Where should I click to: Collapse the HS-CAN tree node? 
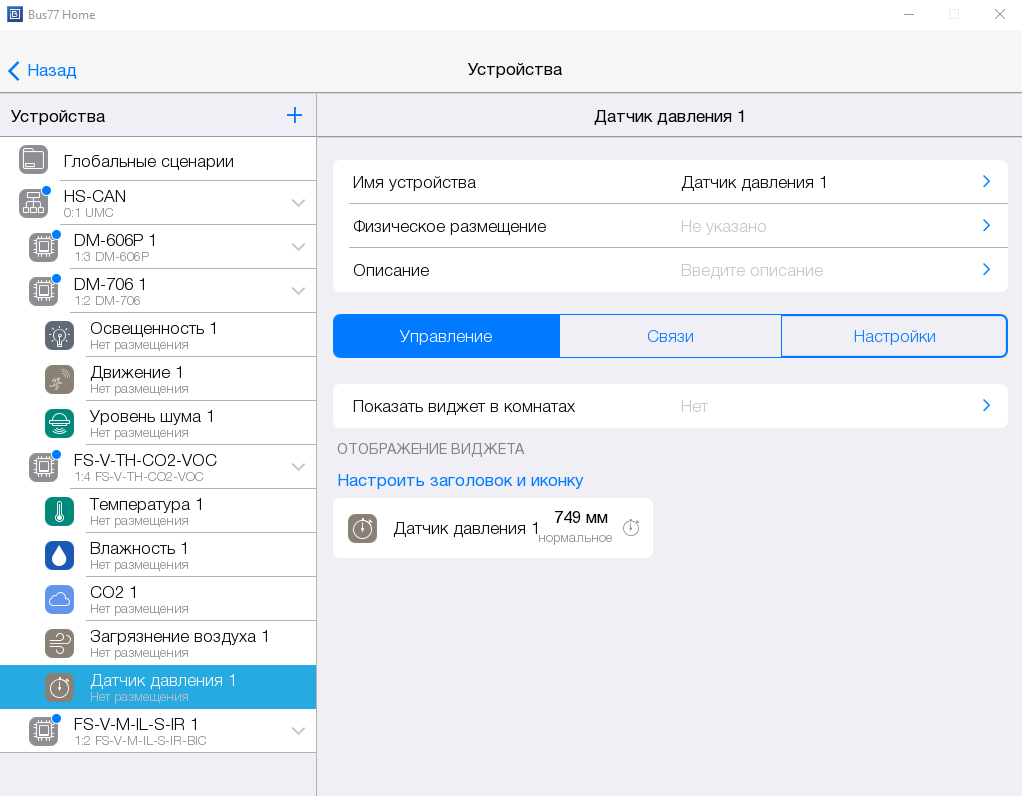(x=298, y=203)
